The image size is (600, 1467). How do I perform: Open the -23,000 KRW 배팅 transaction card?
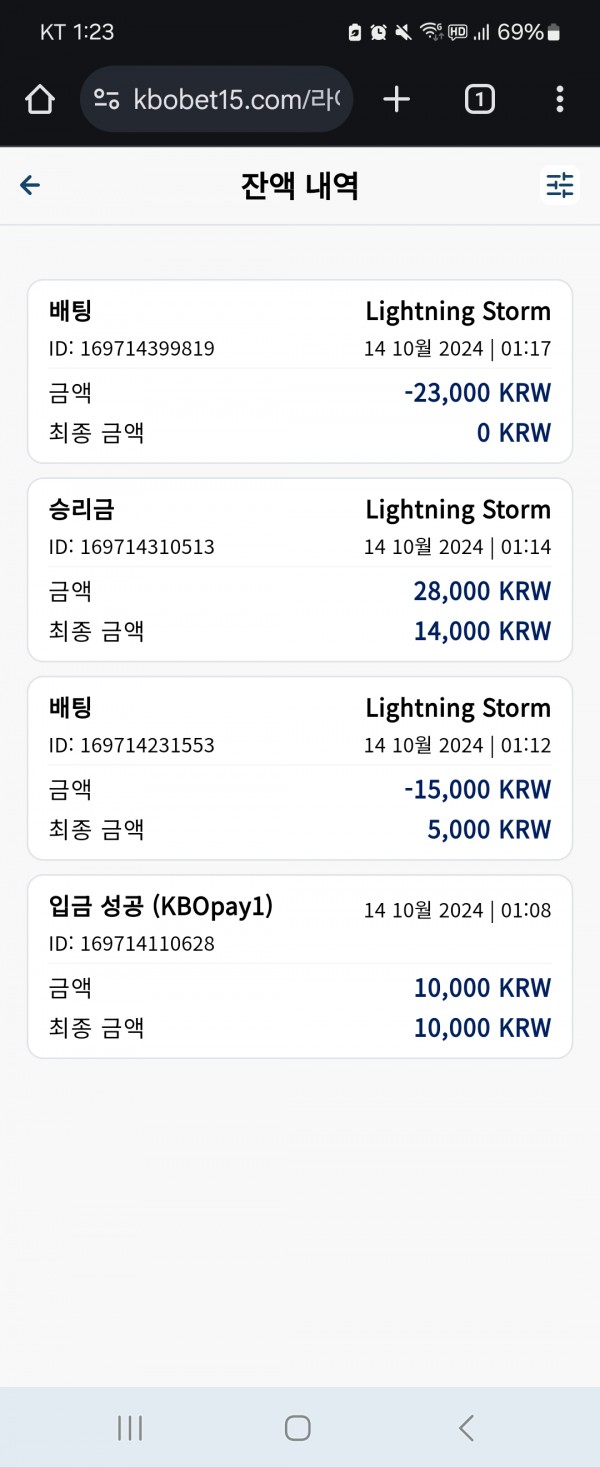click(300, 371)
